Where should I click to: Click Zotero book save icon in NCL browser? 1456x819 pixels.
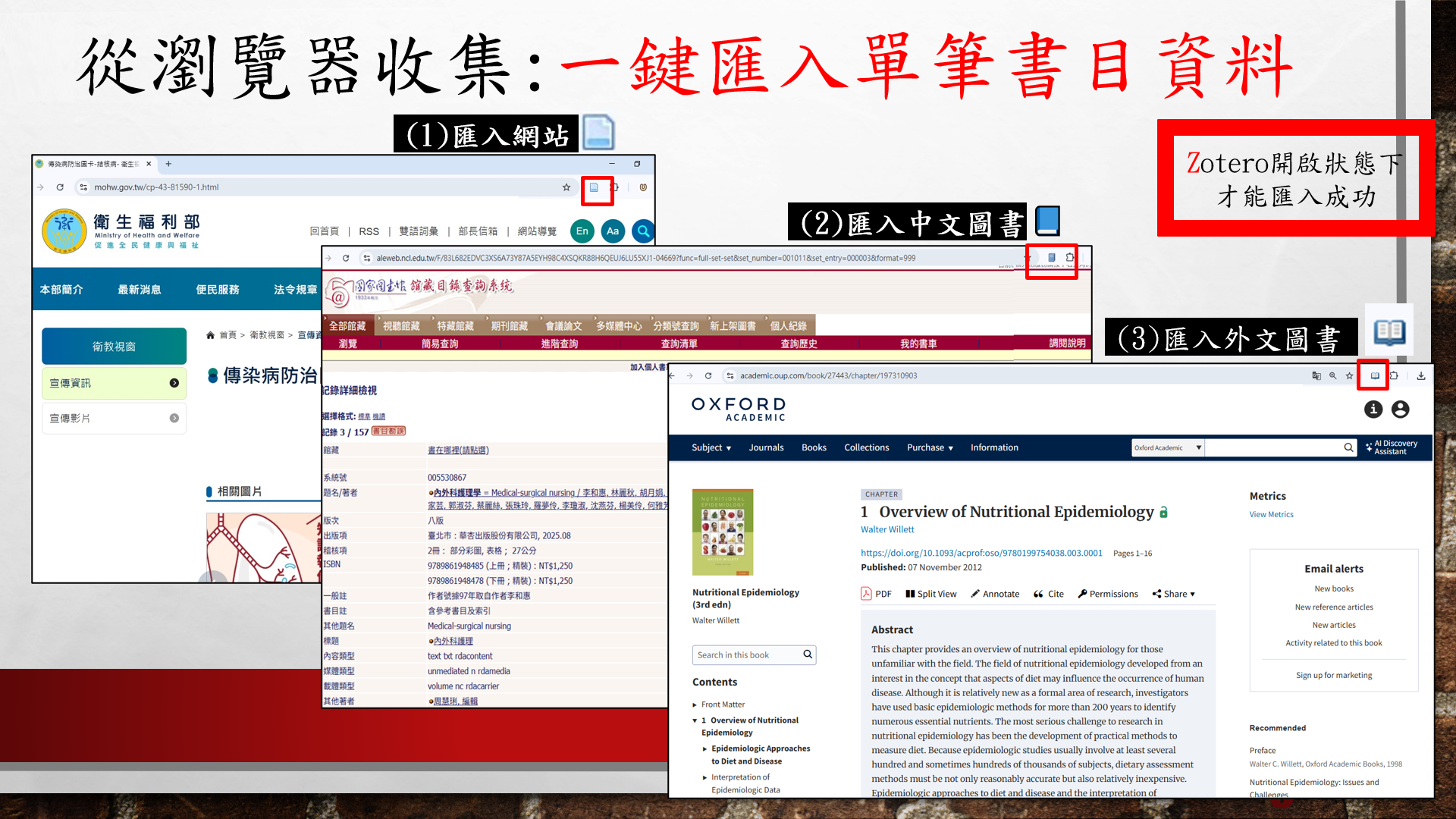pyautogui.click(x=1052, y=258)
